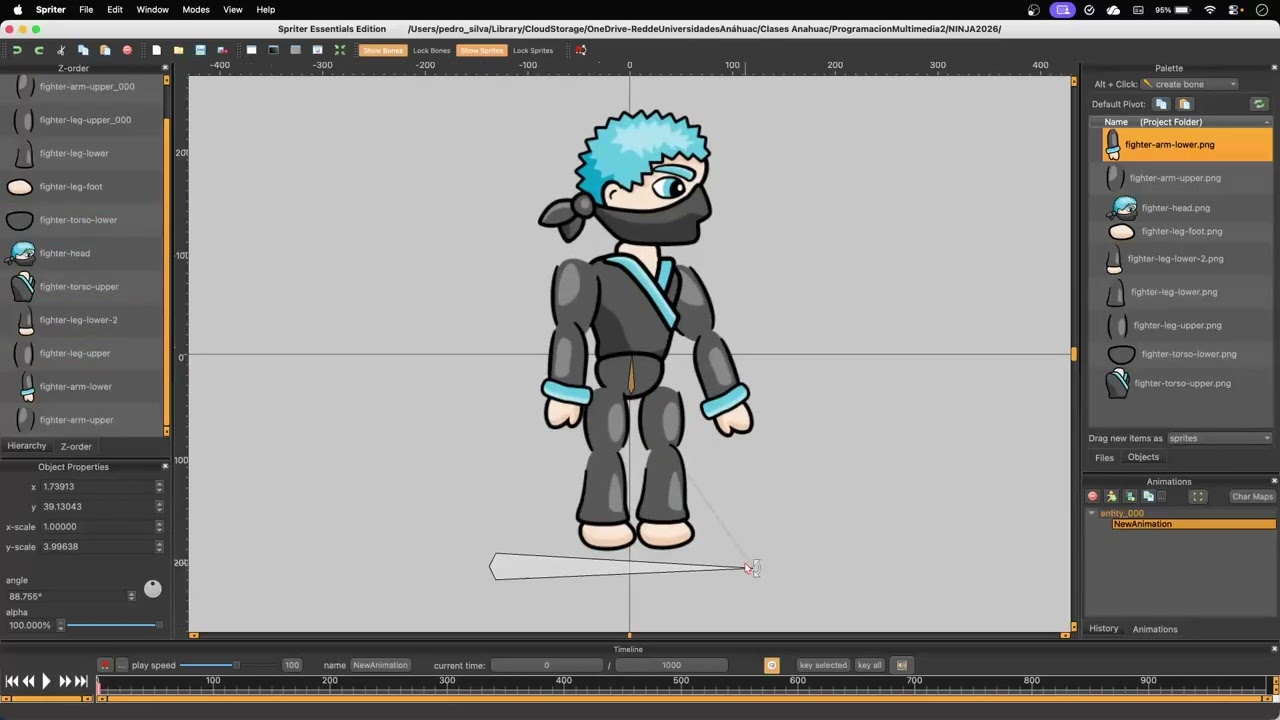Screen dimensions: 1280x720
Task: Click the x-scale stepper arrows
Action: (x=158, y=526)
